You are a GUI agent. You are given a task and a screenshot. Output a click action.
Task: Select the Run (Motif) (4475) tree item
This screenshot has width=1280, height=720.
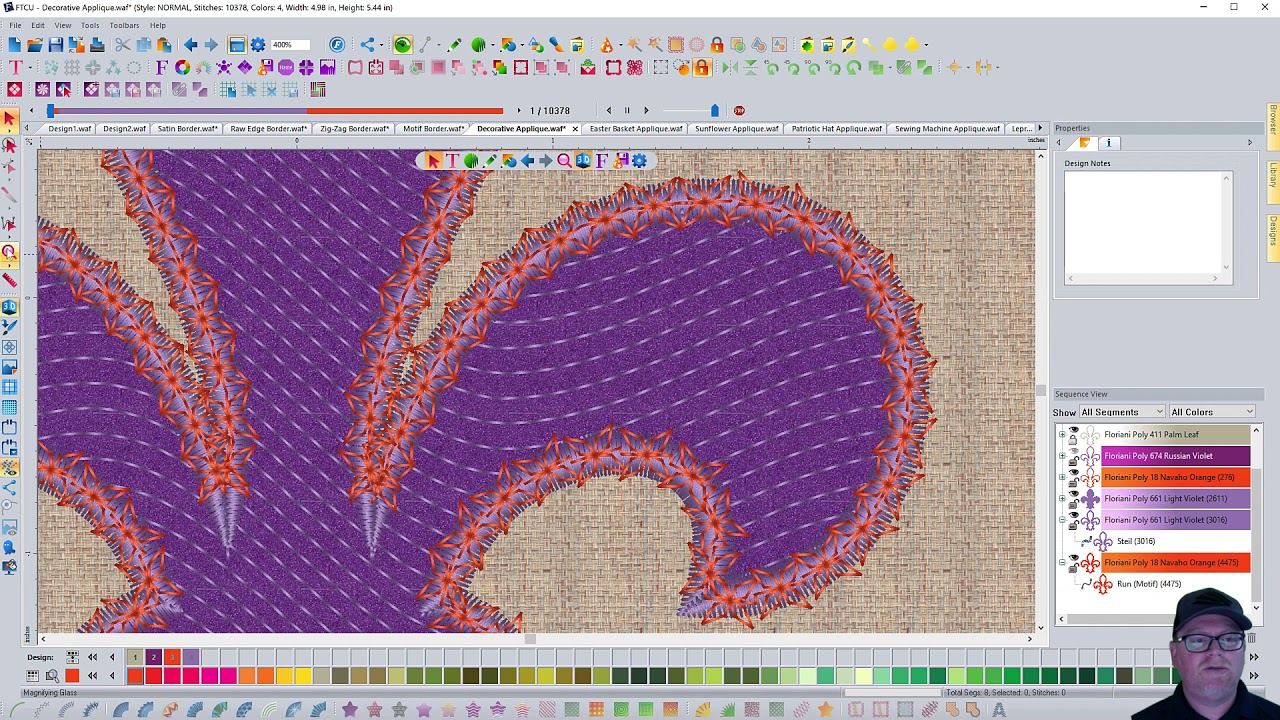click(x=1149, y=584)
